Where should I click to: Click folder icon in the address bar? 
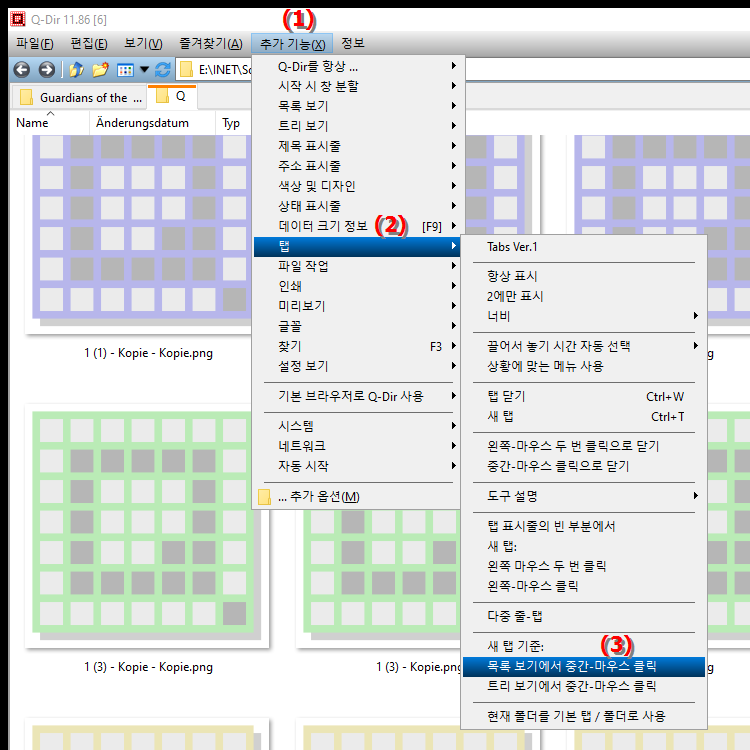[x=186, y=70]
